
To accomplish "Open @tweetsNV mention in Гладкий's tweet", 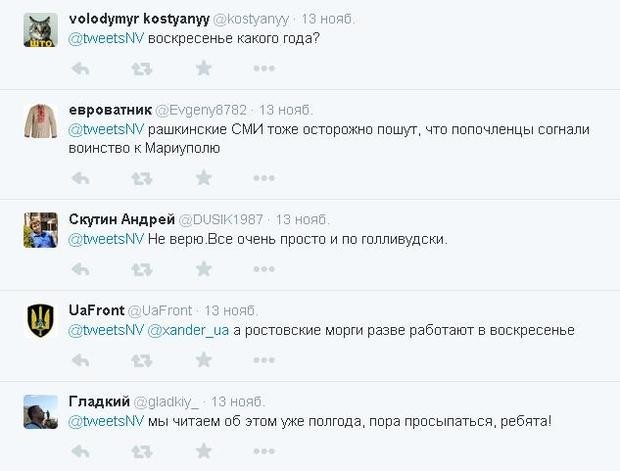I will click(x=106, y=421).
